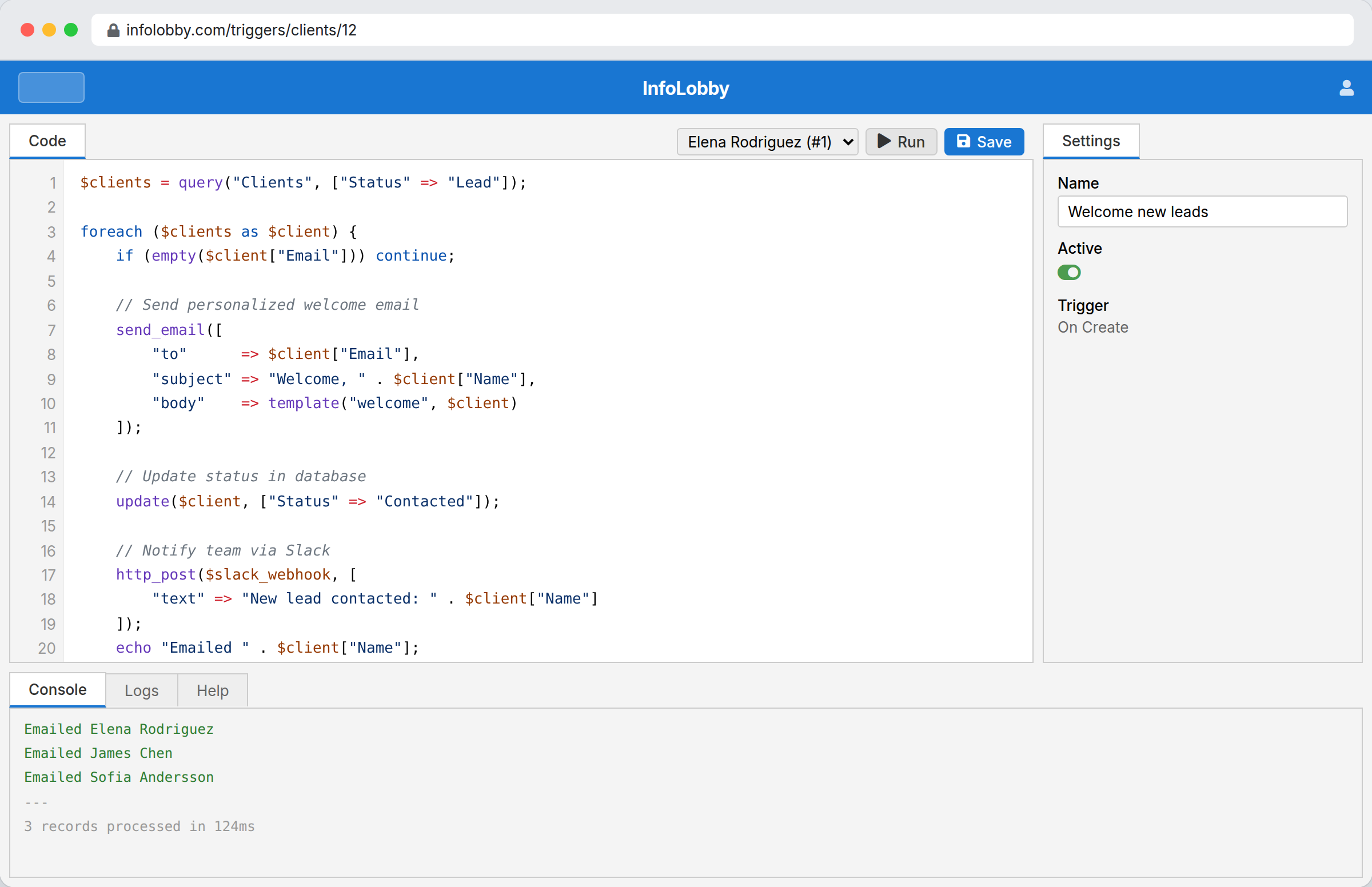Open the Settings tab
Screen dimensions: 1372x887
1091,141
